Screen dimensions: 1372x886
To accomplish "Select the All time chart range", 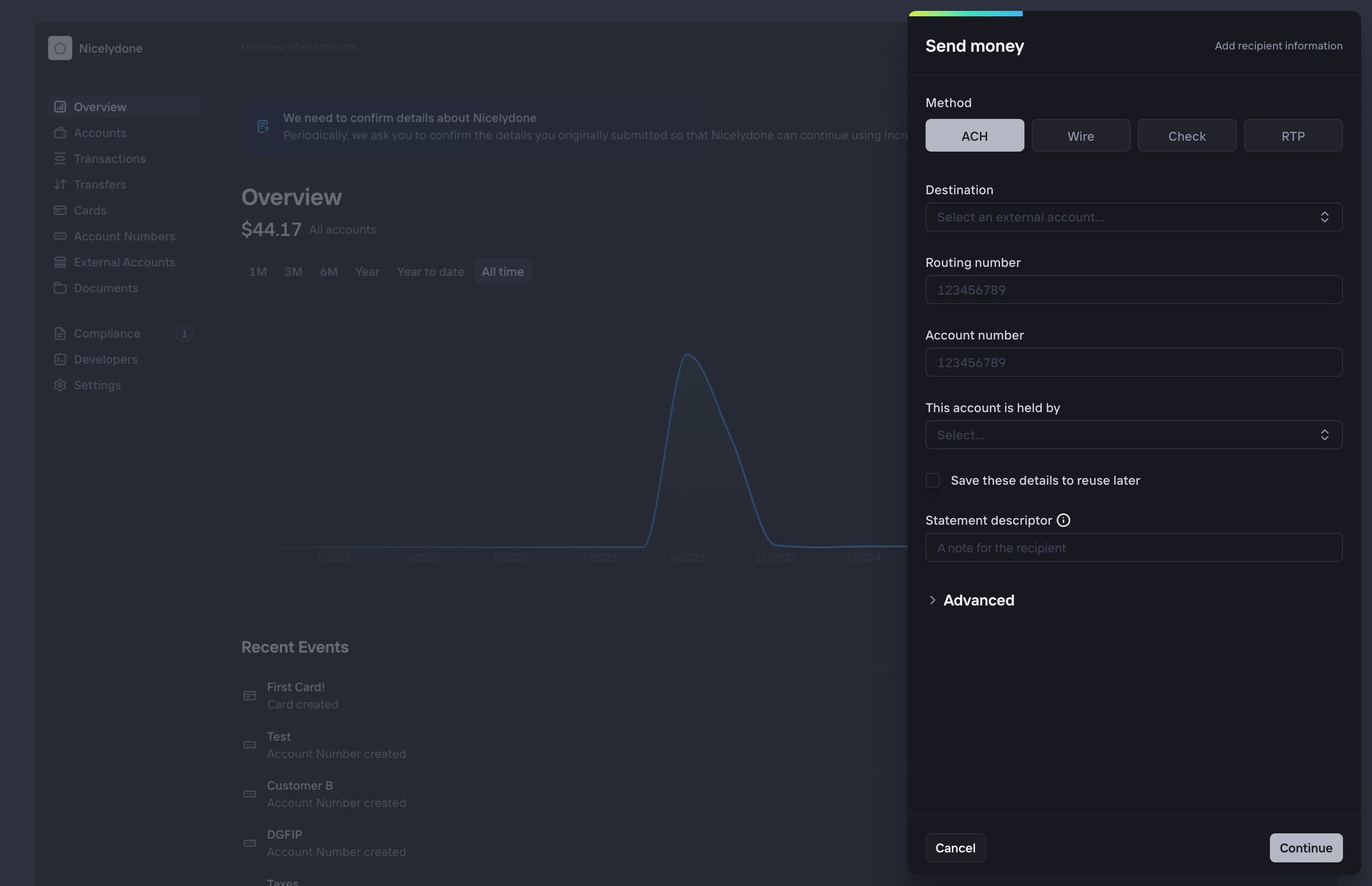I will point(502,272).
